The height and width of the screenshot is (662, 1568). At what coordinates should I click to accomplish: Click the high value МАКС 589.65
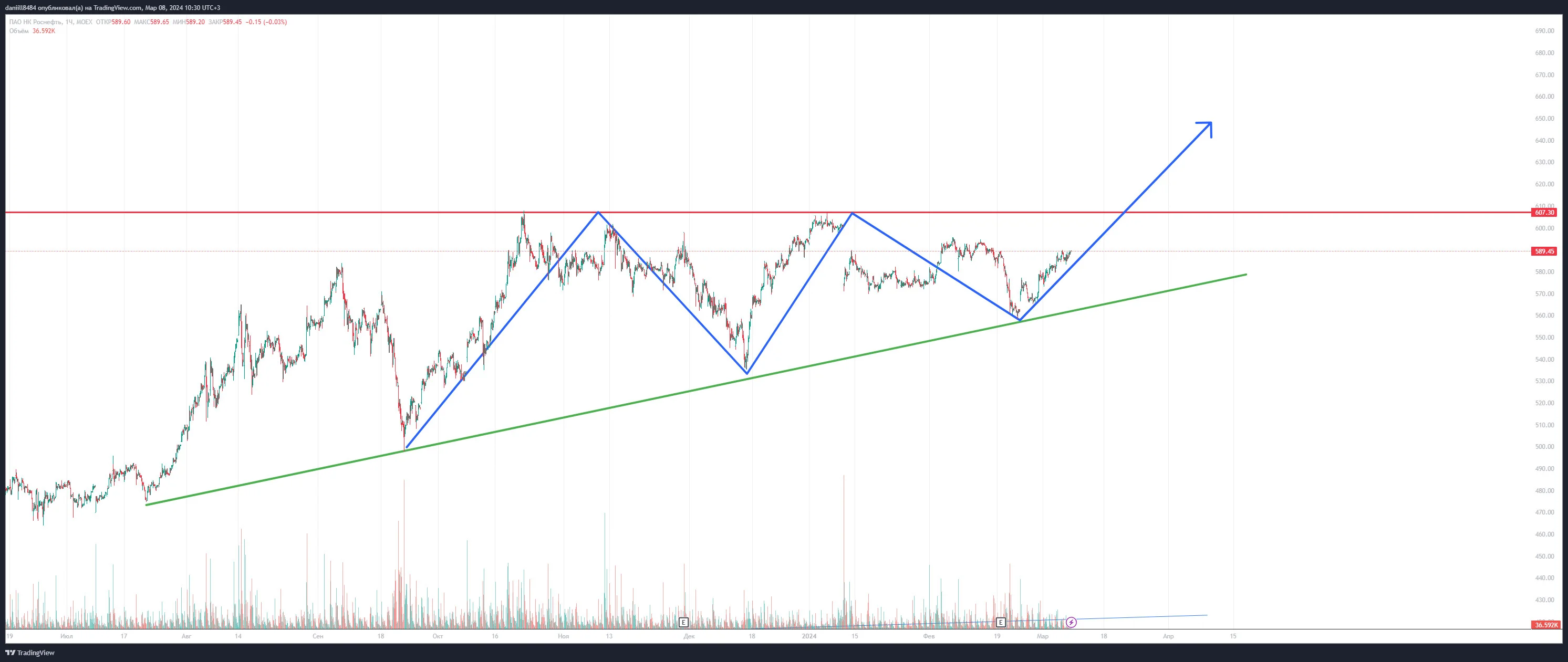coord(152,22)
